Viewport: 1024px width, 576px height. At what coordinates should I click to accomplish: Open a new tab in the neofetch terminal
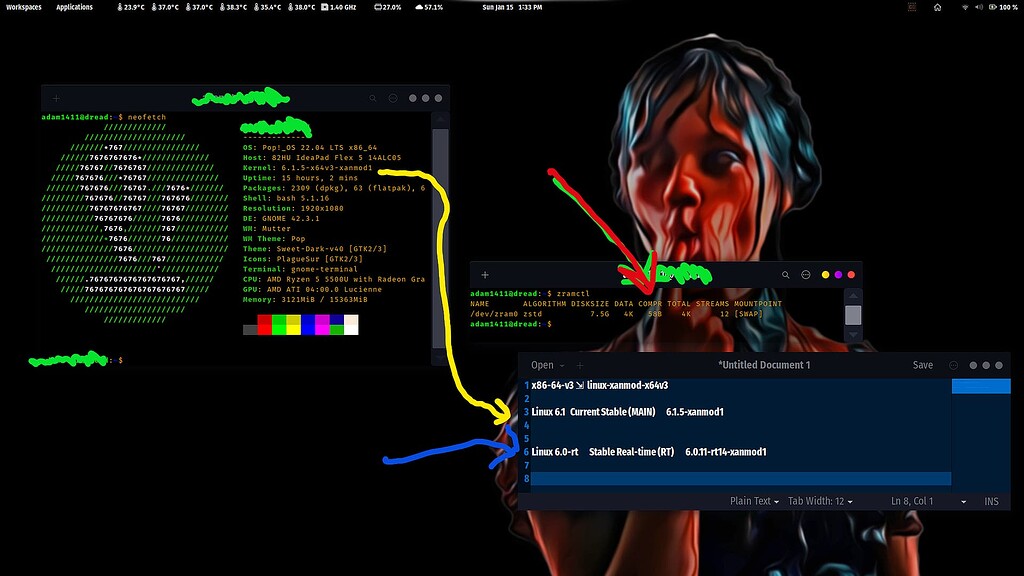coord(56,98)
